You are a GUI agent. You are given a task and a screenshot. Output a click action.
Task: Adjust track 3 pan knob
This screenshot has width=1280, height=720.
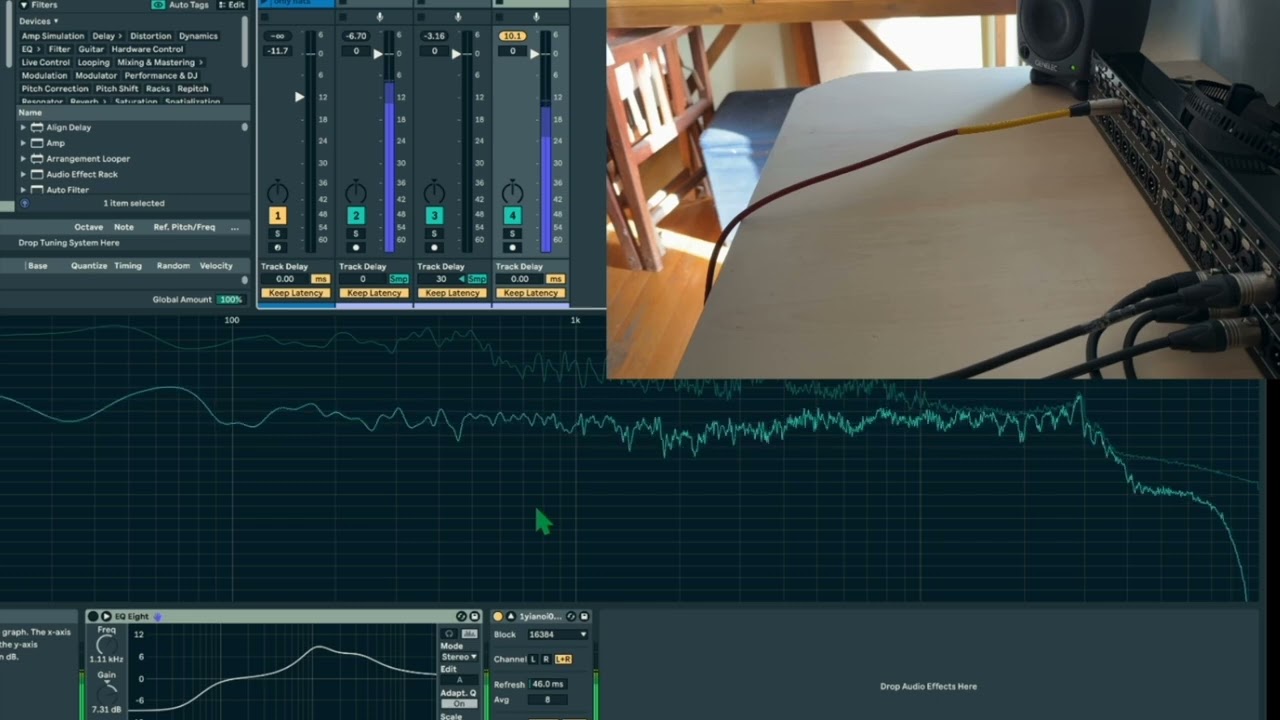(x=434, y=192)
